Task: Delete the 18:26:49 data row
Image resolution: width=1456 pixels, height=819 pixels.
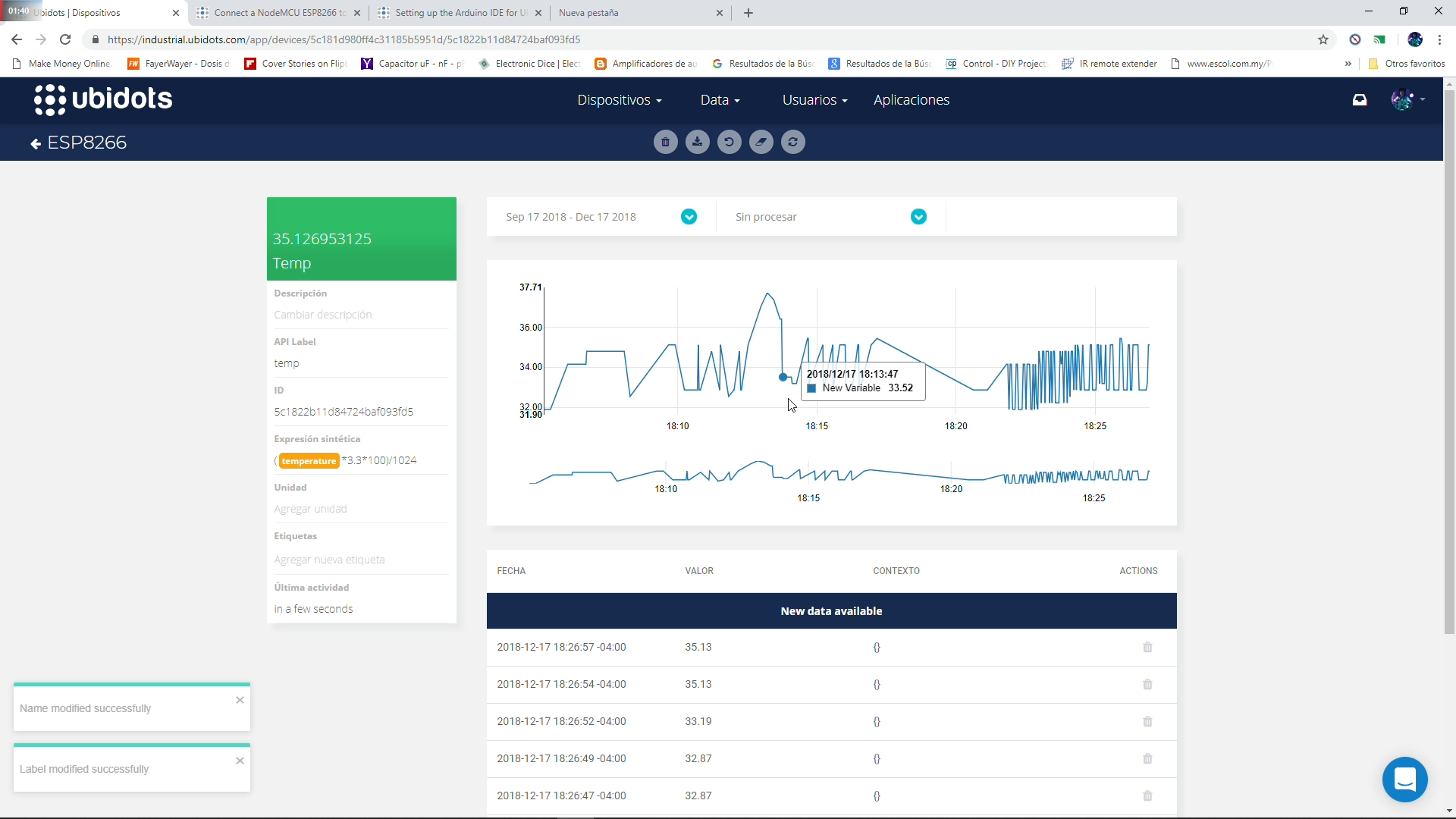Action: pyautogui.click(x=1147, y=758)
